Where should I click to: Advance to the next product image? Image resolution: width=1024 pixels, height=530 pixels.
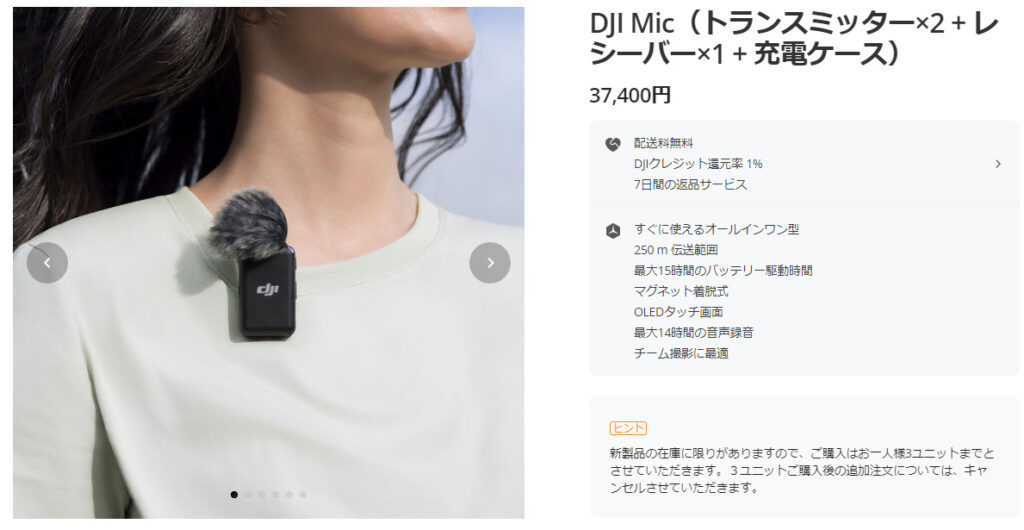(490, 263)
